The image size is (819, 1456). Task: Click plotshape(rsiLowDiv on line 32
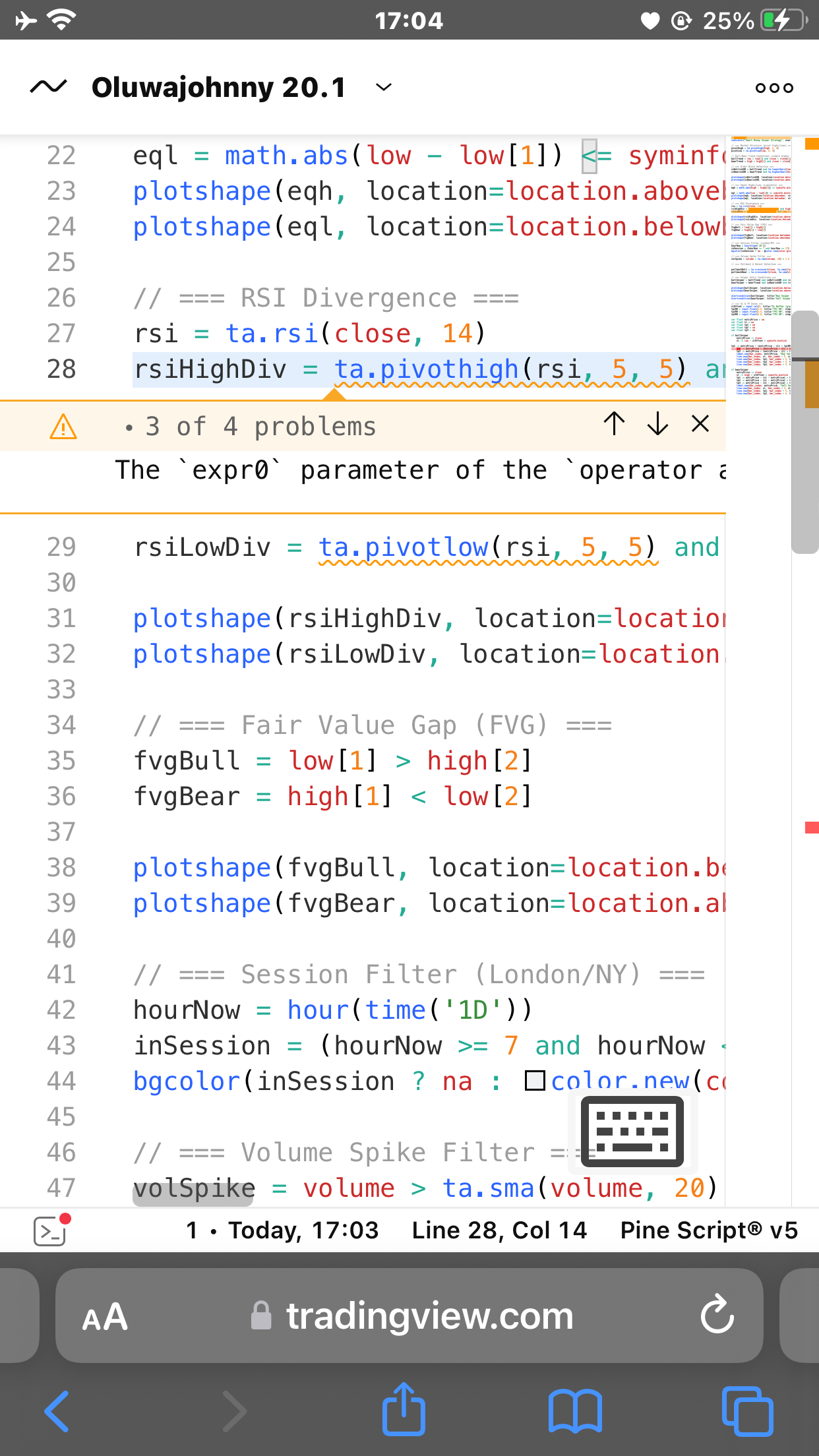[280, 654]
